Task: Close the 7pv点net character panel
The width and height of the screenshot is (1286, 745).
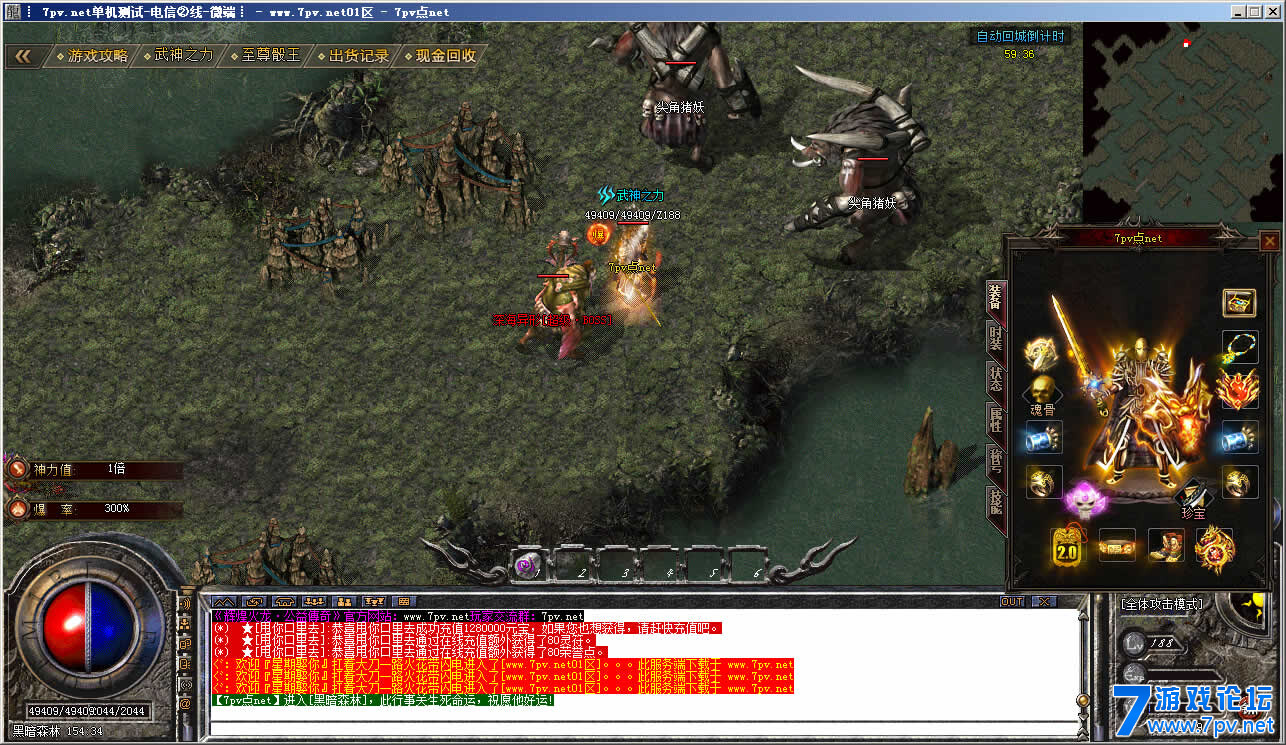Action: tap(1269, 241)
